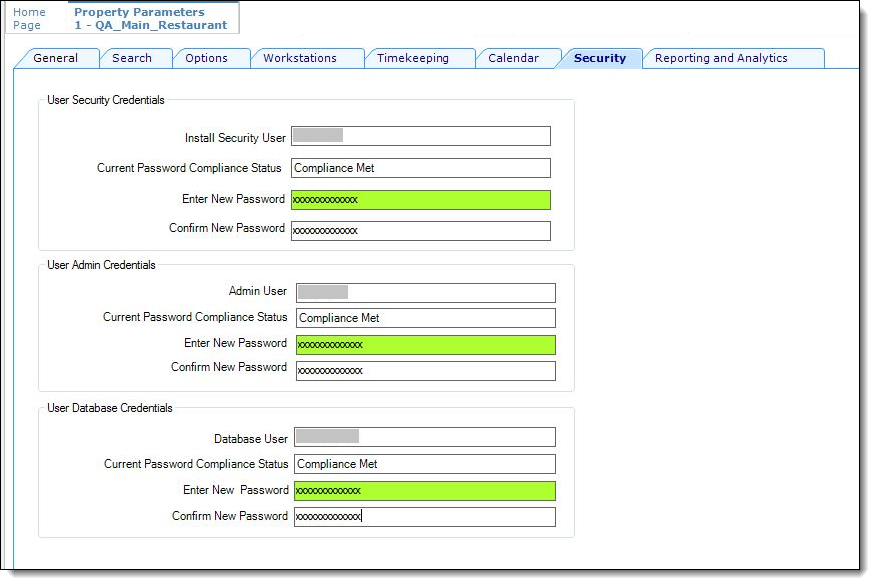Click the Admin User field

tap(426, 292)
